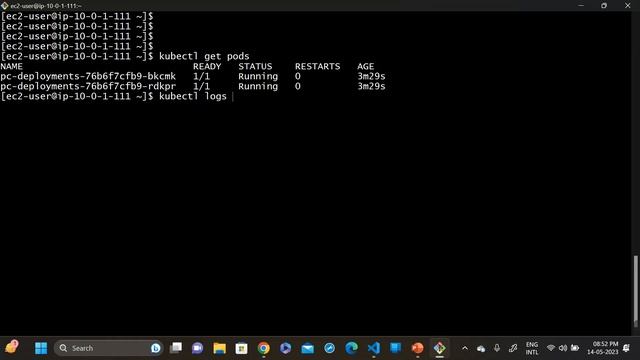This screenshot has height=360, width=640.
Task: Expand the hidden system tray icons chevron
Action: [x=464, y=348]
